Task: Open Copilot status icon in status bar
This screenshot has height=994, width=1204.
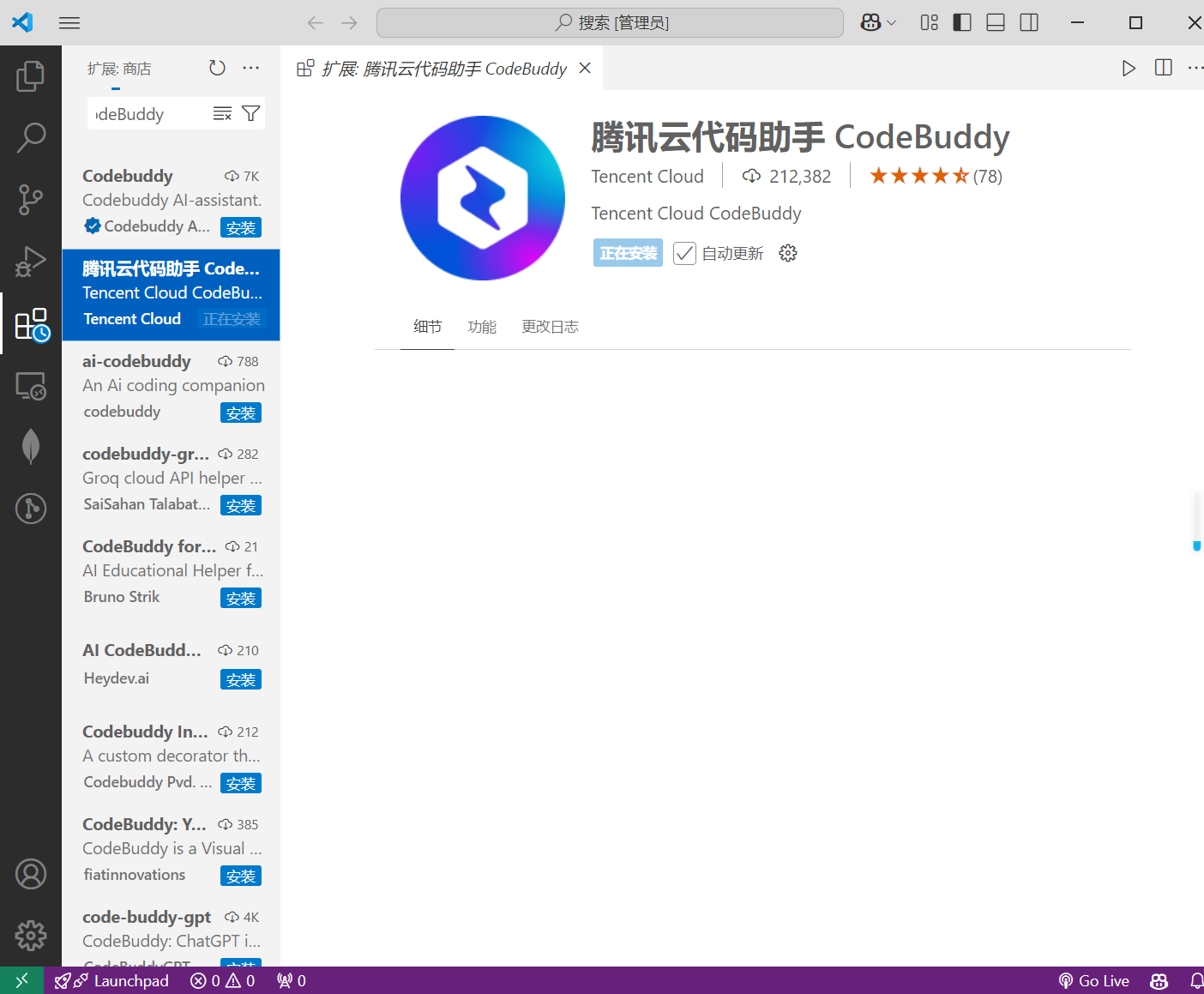Action: pos(1159,980)
